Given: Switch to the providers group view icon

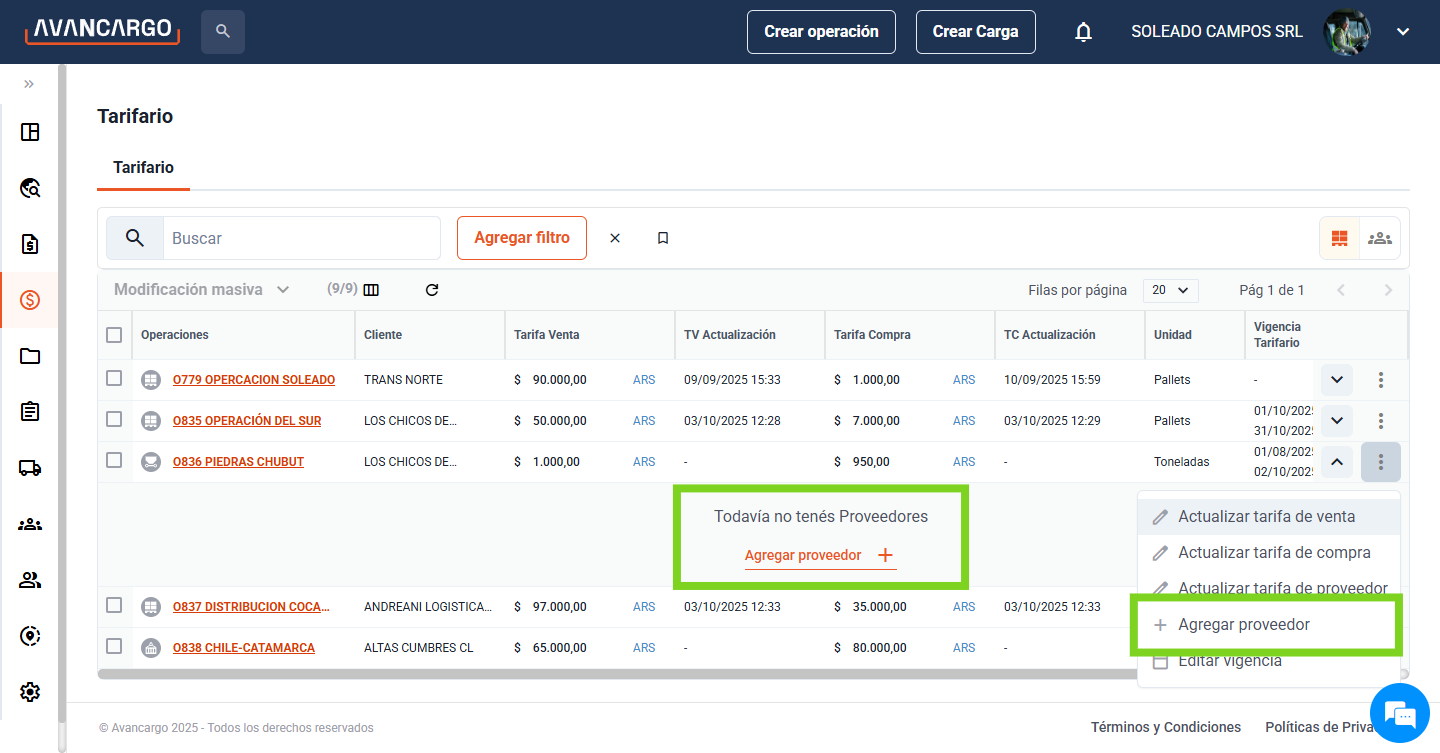Looking at the screenshot, I should (1380, 238).
